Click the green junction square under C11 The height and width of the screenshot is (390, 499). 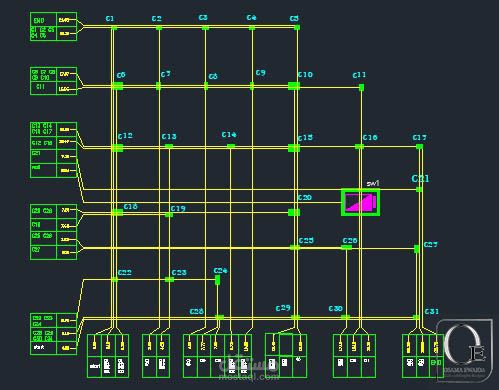point(361,88)
